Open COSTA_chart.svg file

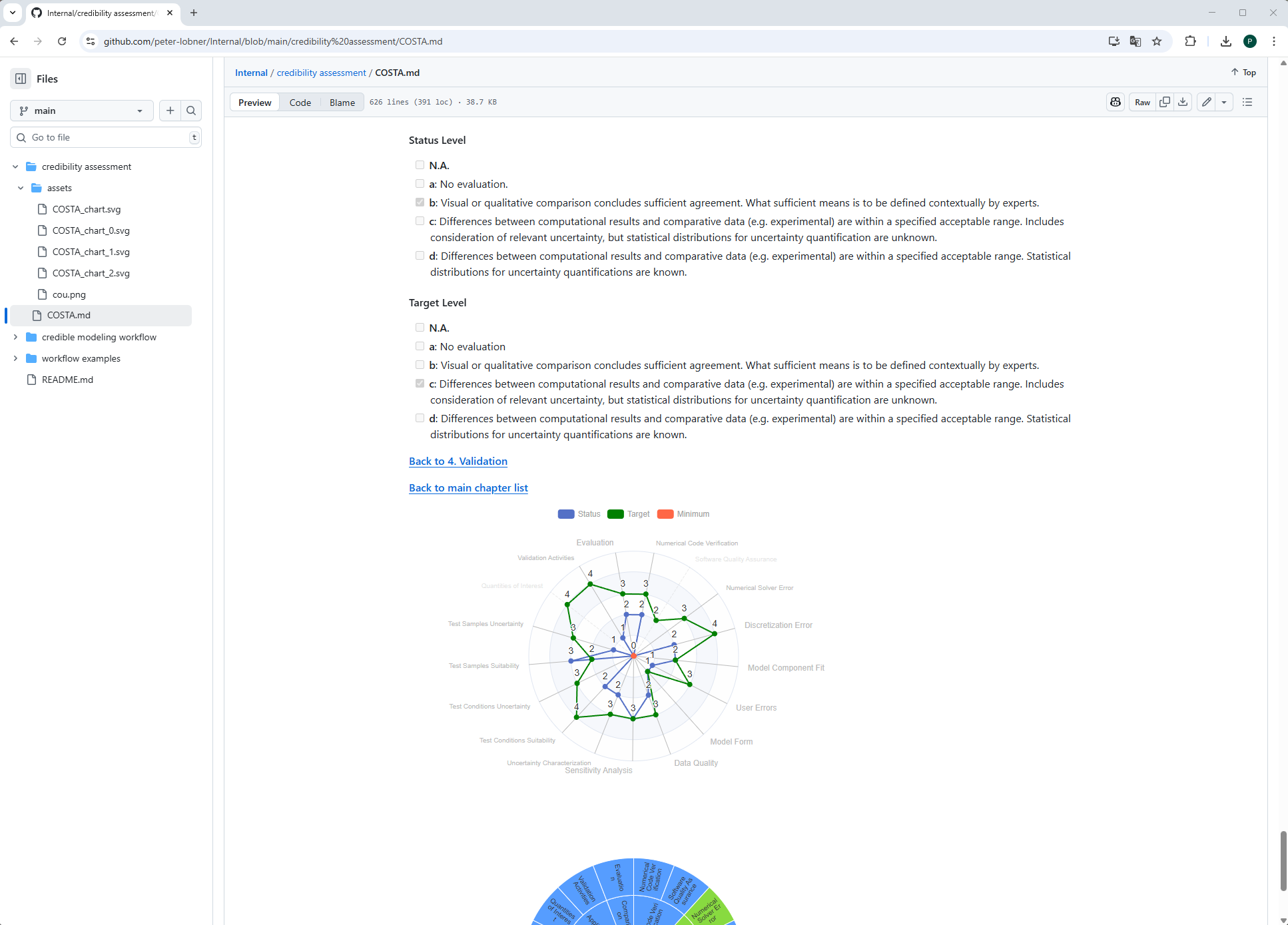87,209
